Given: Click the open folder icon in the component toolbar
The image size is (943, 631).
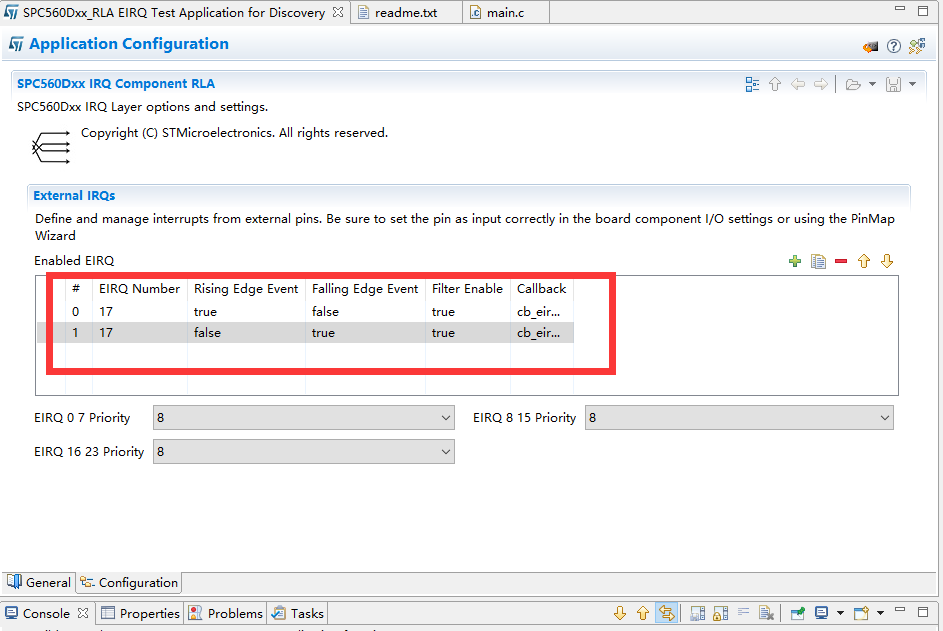Looking at the screenshot, I should [853, 84].
